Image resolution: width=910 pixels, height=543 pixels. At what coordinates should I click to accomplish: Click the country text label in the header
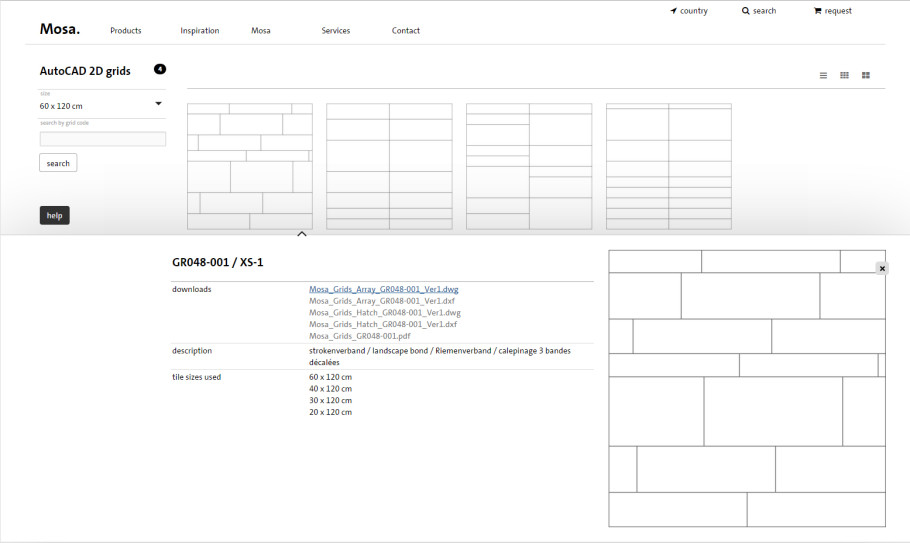tap(694, 11)
